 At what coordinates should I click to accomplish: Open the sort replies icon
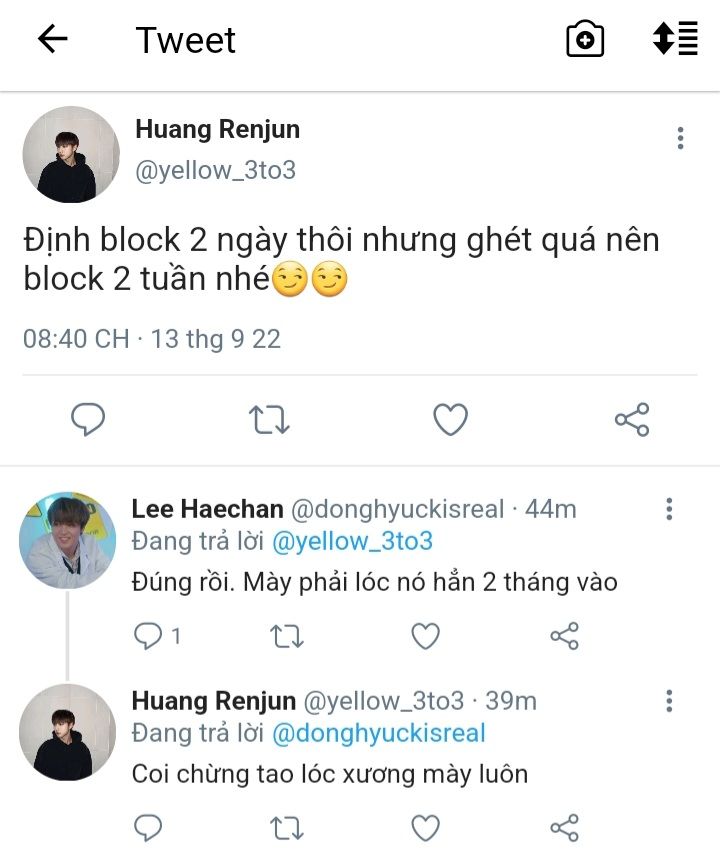click(675, 40)
